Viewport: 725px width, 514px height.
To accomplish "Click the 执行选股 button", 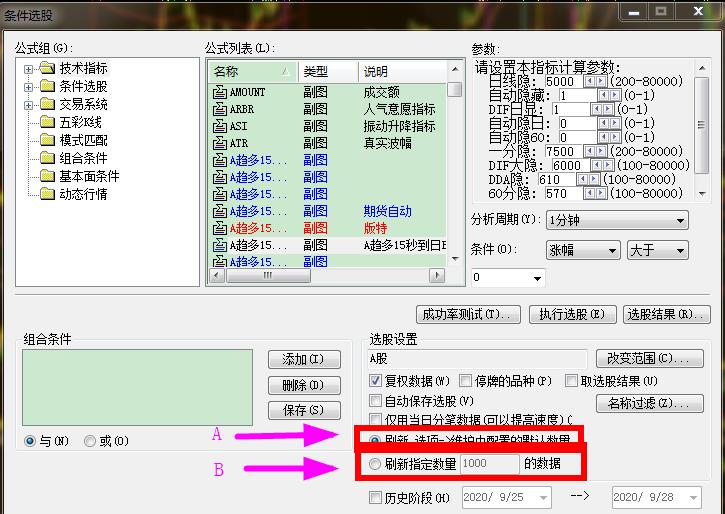I will click(x=569, y=314).
